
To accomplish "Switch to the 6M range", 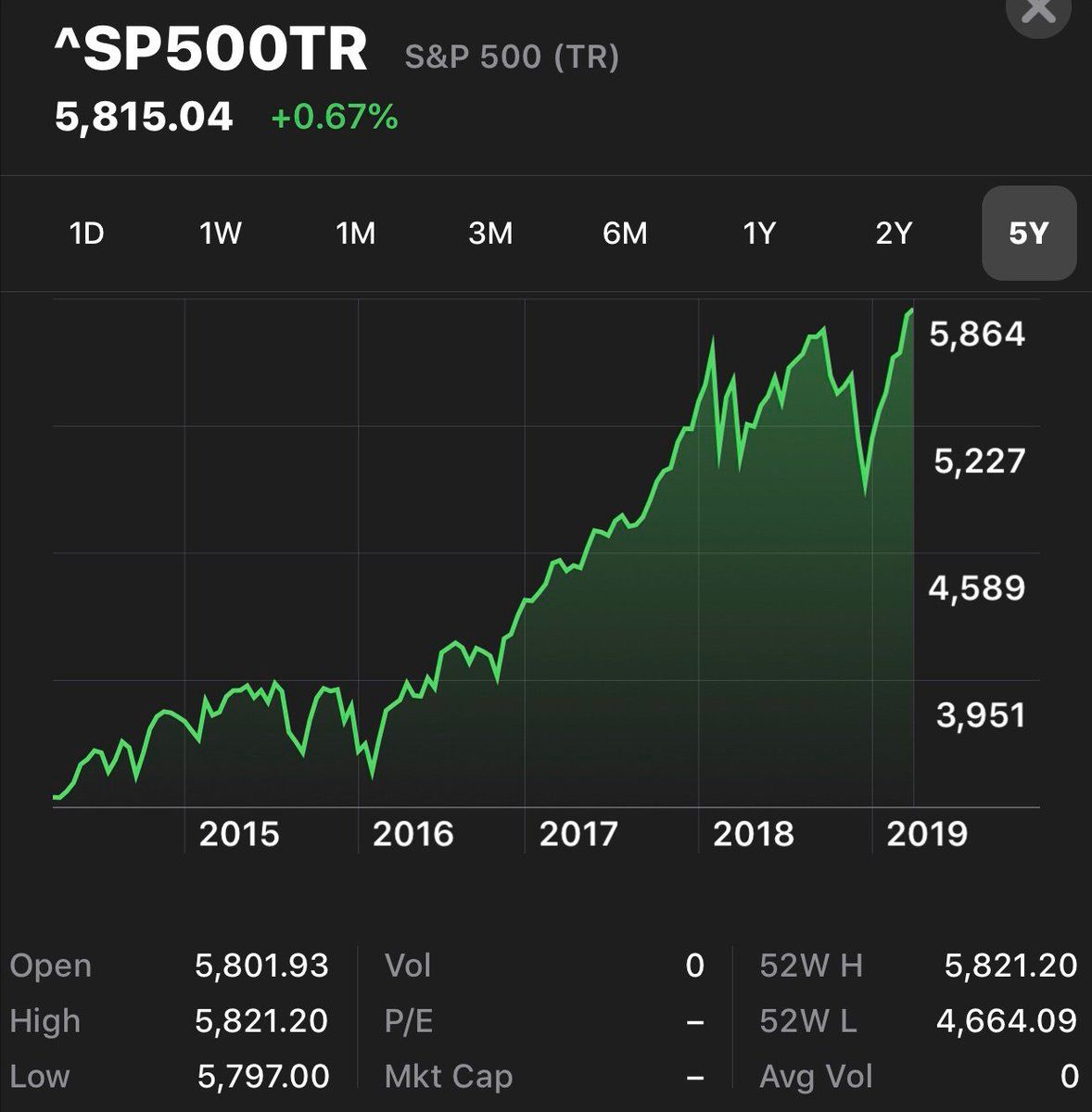I will (625, 234).
